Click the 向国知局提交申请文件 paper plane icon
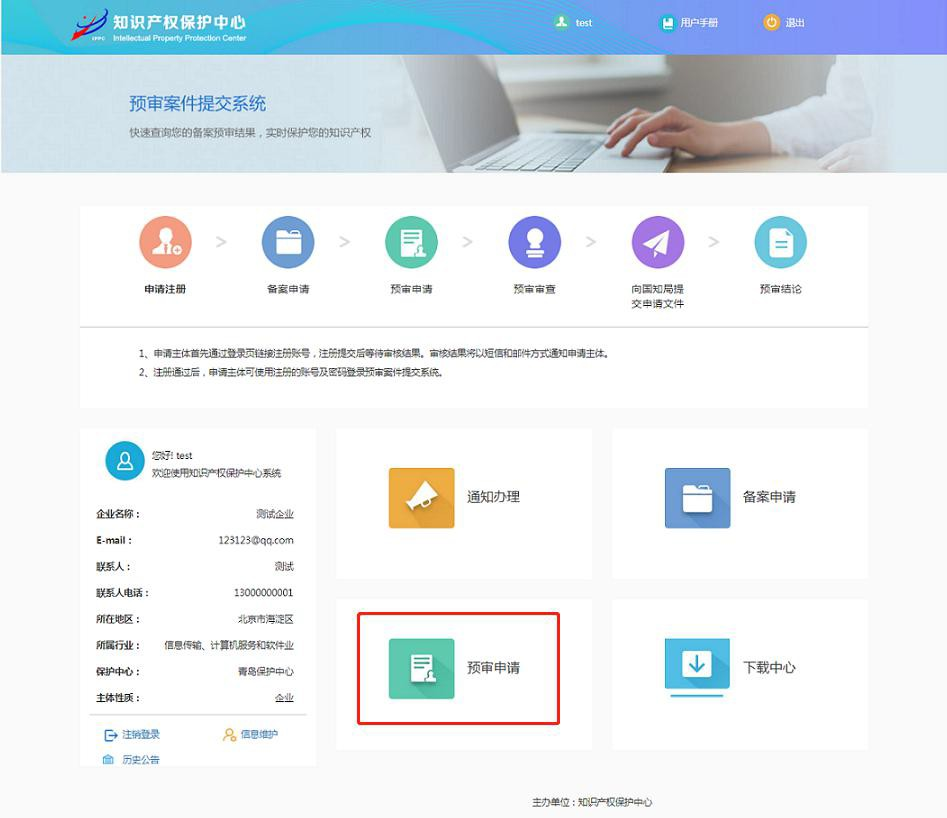The width and height of the screenshot is (947, 818). point(657,241)
